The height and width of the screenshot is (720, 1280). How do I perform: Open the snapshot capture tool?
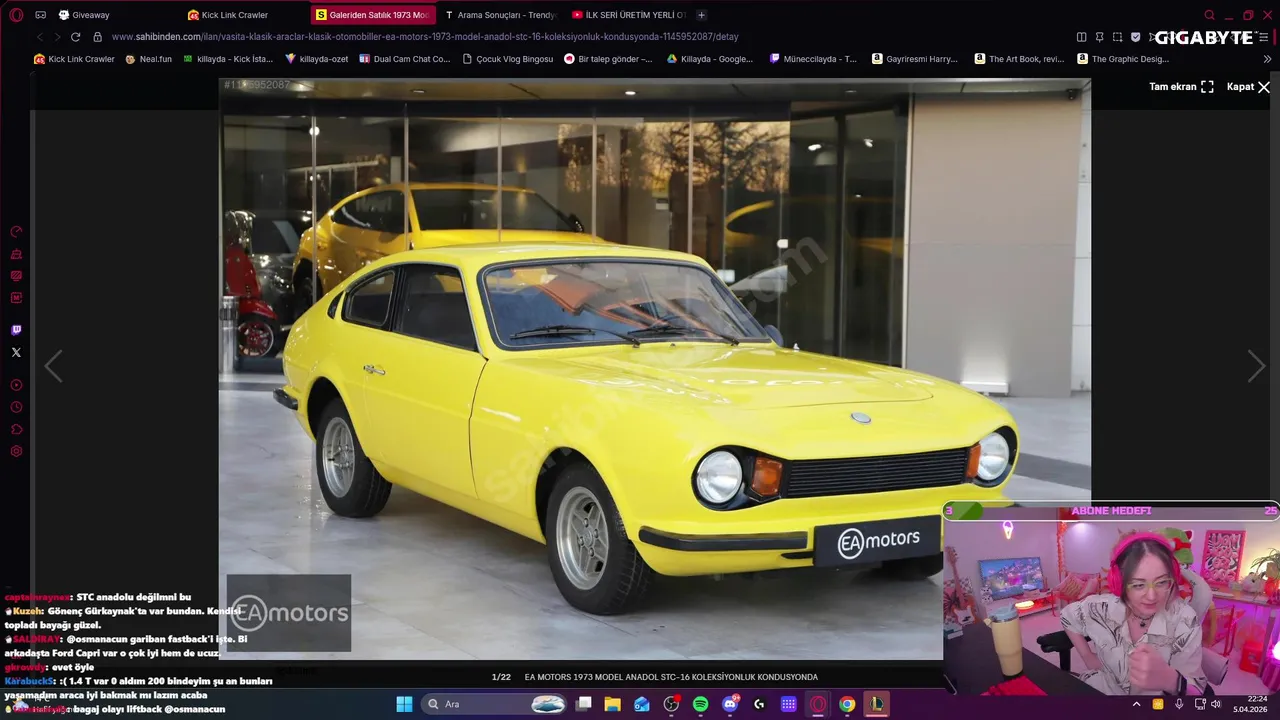click(1117, 37)
